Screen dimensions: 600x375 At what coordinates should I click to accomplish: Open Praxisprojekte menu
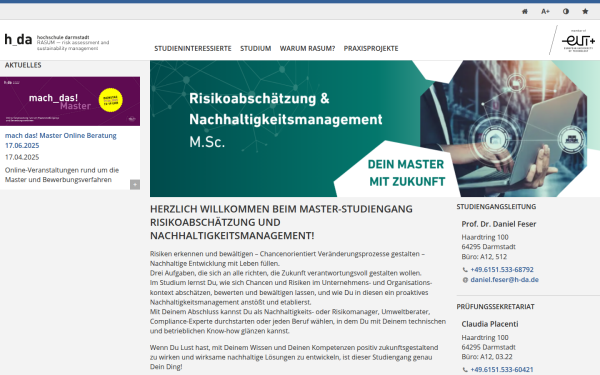click(x=371, y=49)
